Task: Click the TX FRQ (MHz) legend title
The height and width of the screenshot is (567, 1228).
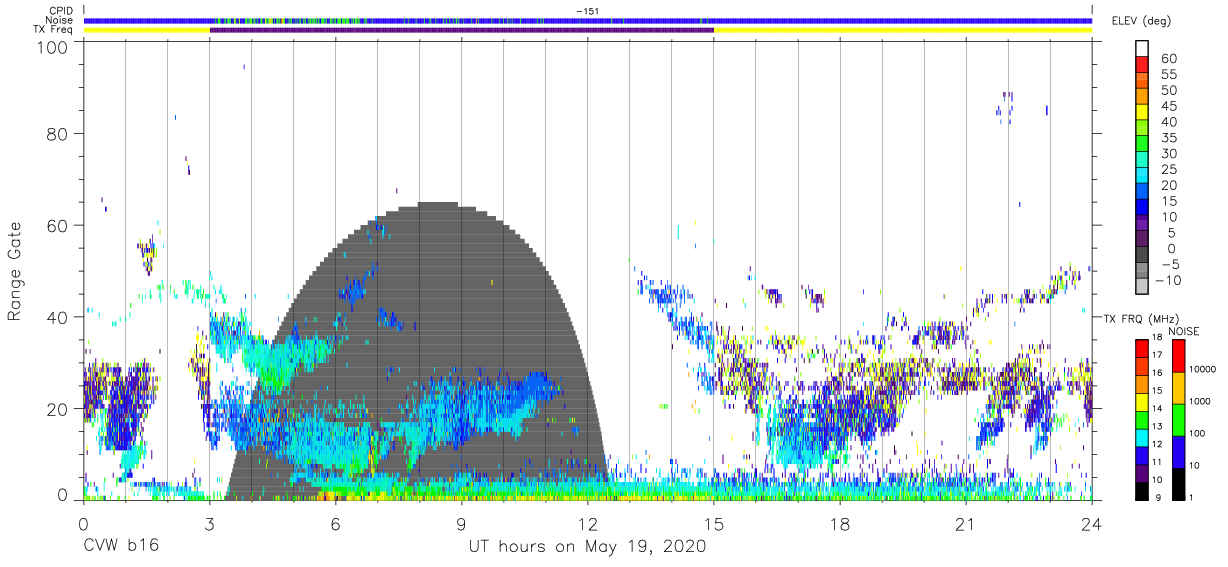Action: (1143, 318)
